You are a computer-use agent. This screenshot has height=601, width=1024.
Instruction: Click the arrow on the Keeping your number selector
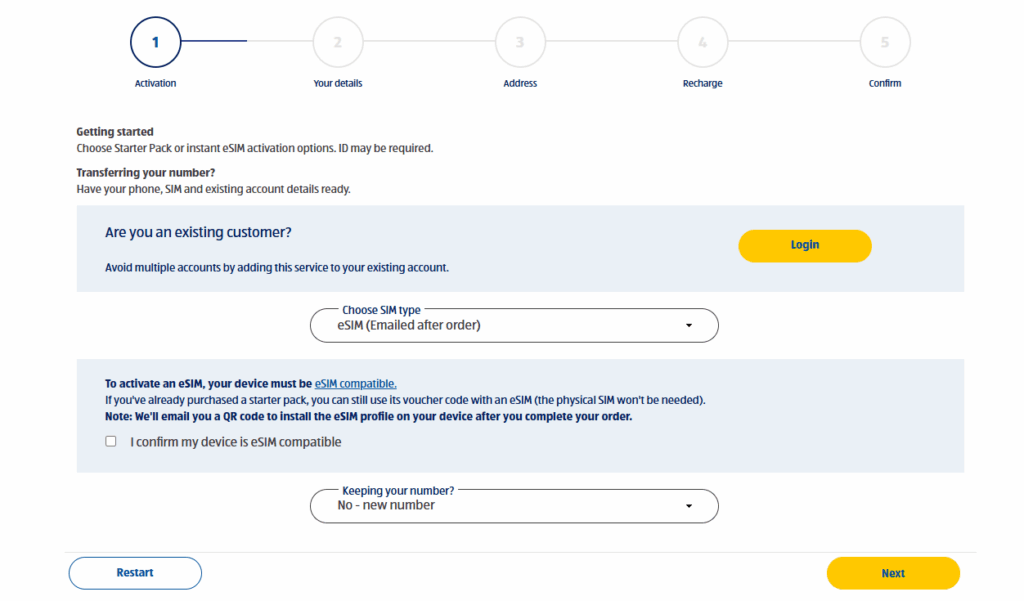click(x=689, y=506)
